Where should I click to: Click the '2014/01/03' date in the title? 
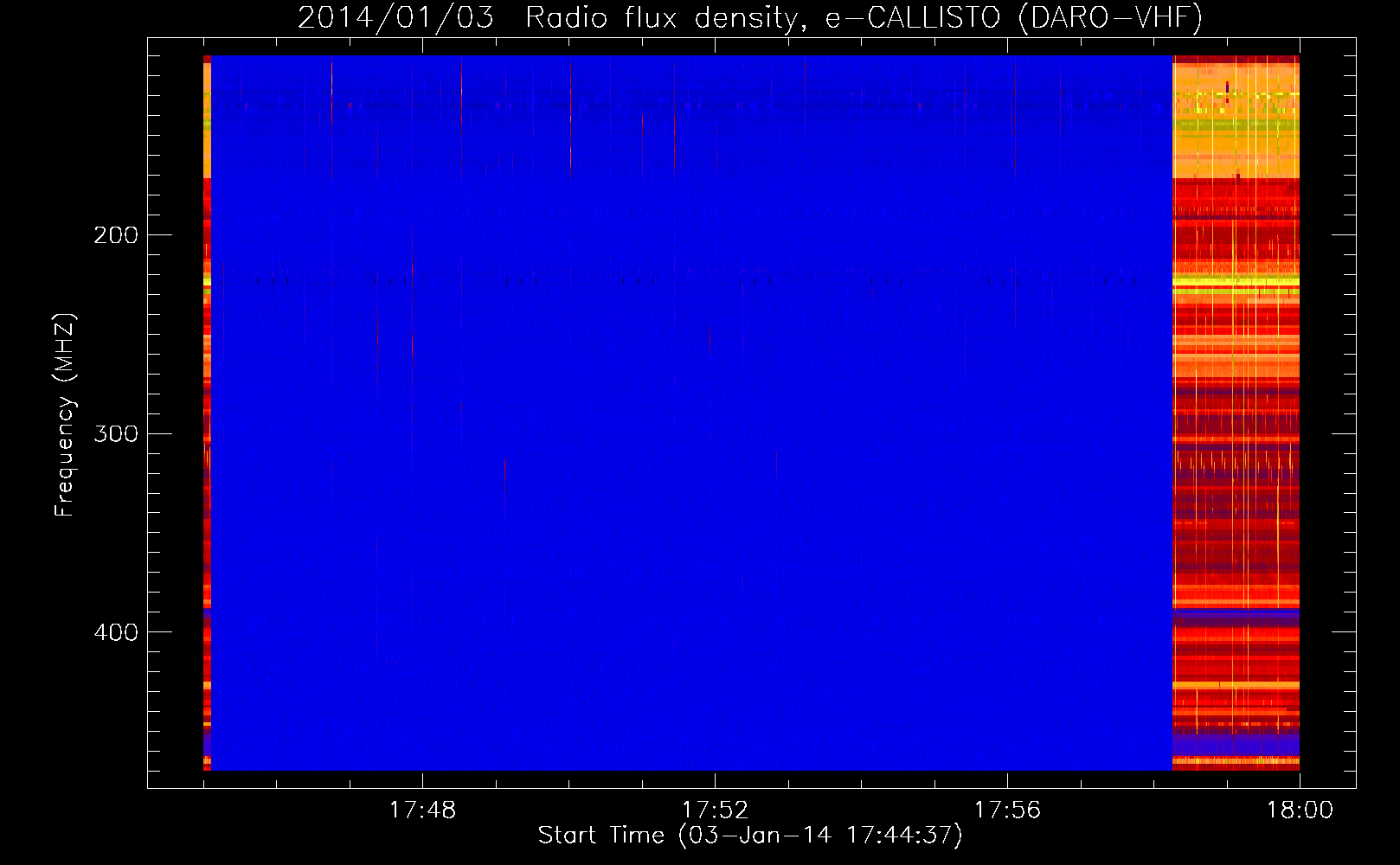coord(395,17)
